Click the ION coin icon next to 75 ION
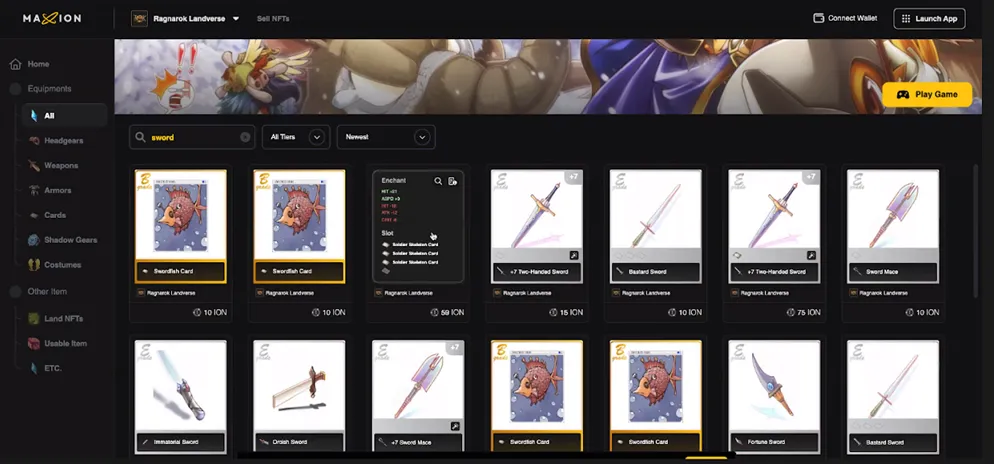994x464 pixels. click(791, 313)
